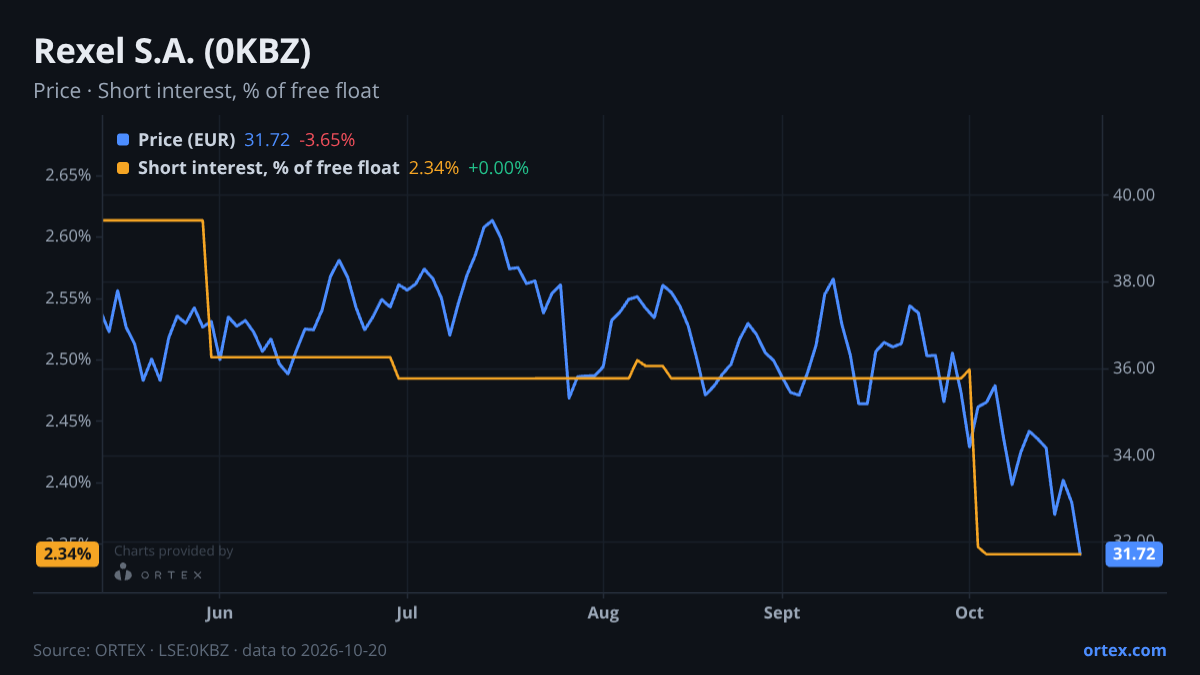Click the 38.00 right axis label
1200x675 pixels.
click(1134, 282)
